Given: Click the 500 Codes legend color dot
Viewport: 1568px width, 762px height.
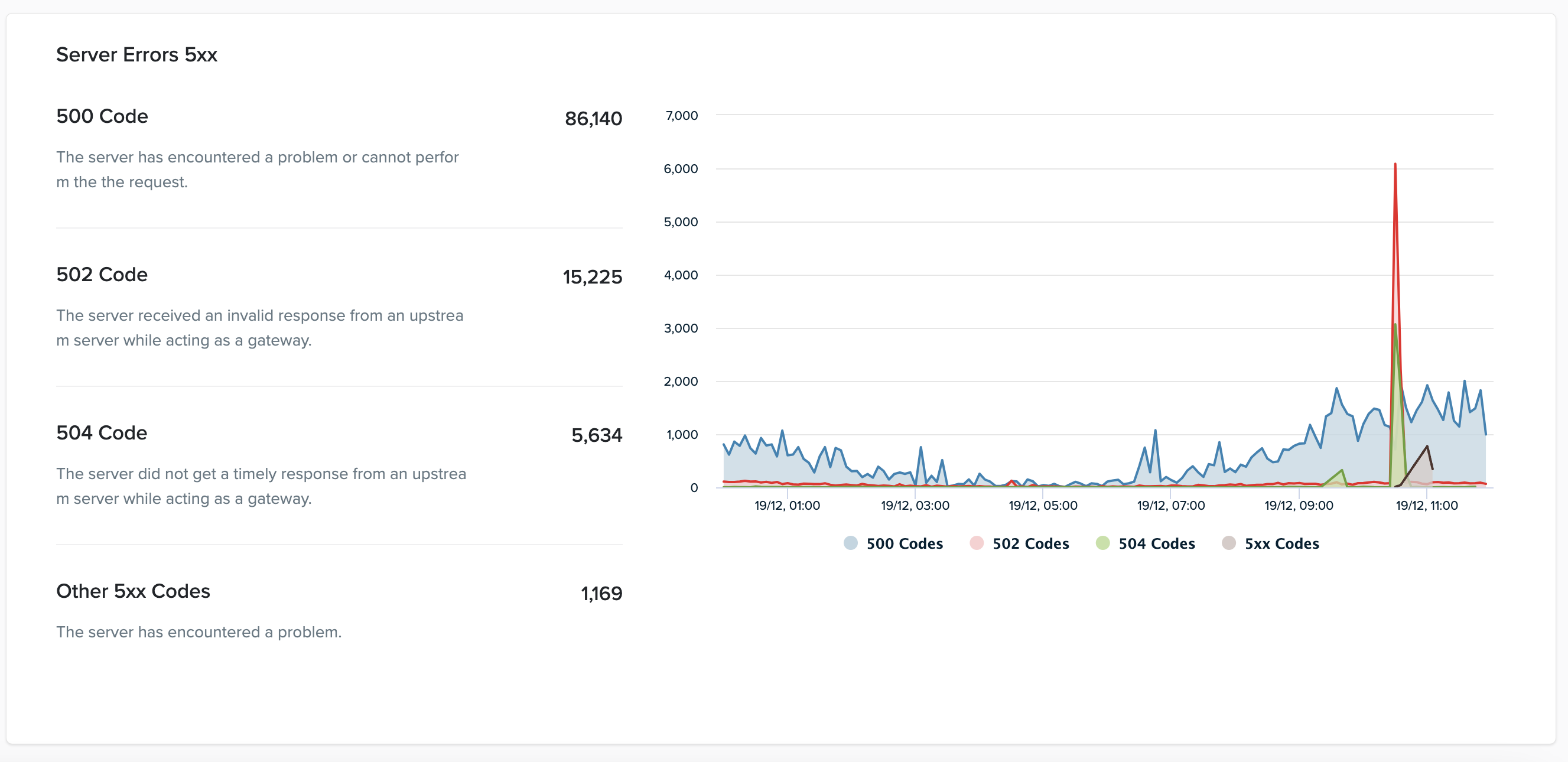Looking at the screenshot, I should click(850, 543).
